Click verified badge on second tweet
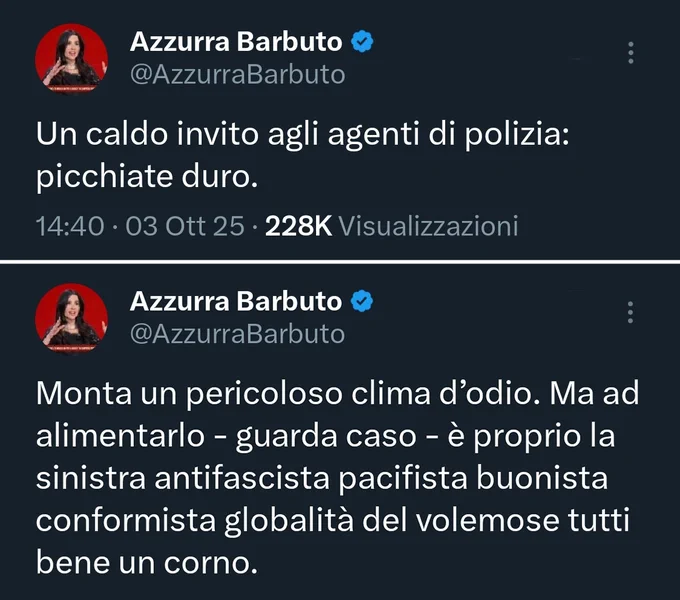This screenshot has width=680, height=600. 362,301
